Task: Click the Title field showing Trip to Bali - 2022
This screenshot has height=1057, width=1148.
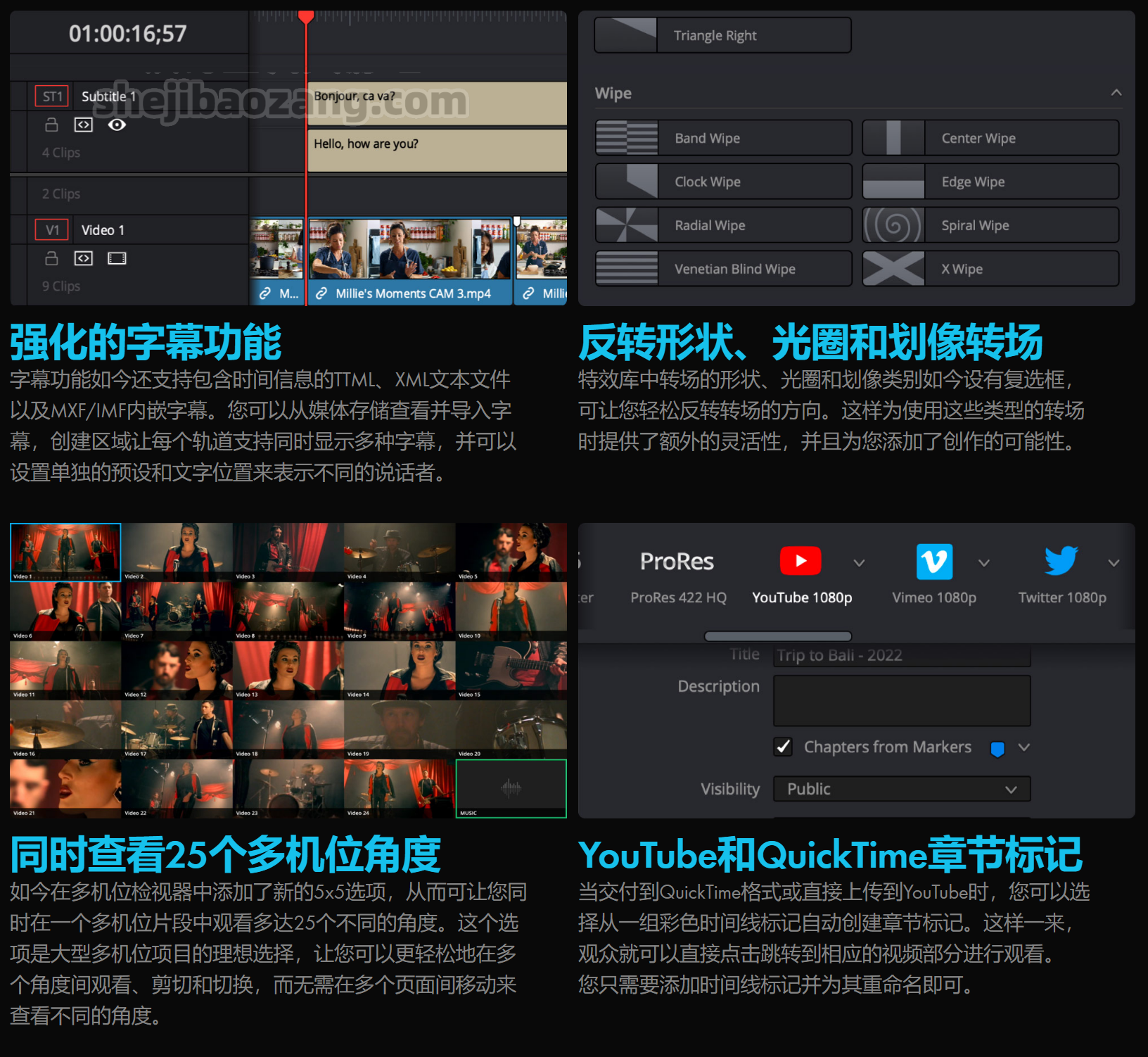Action: (901, 654)
